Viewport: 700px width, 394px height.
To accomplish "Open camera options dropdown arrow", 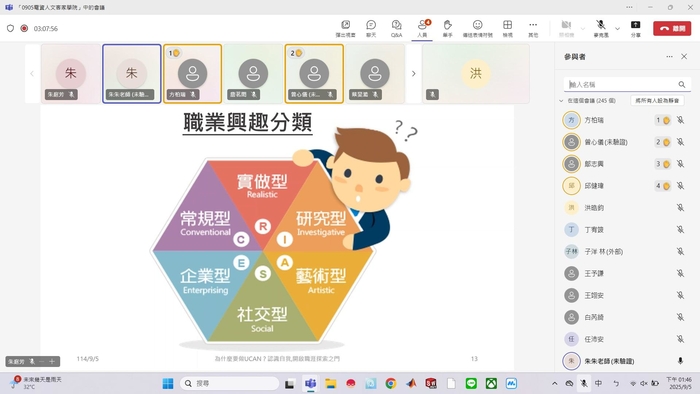I will [x=583, y=29].
